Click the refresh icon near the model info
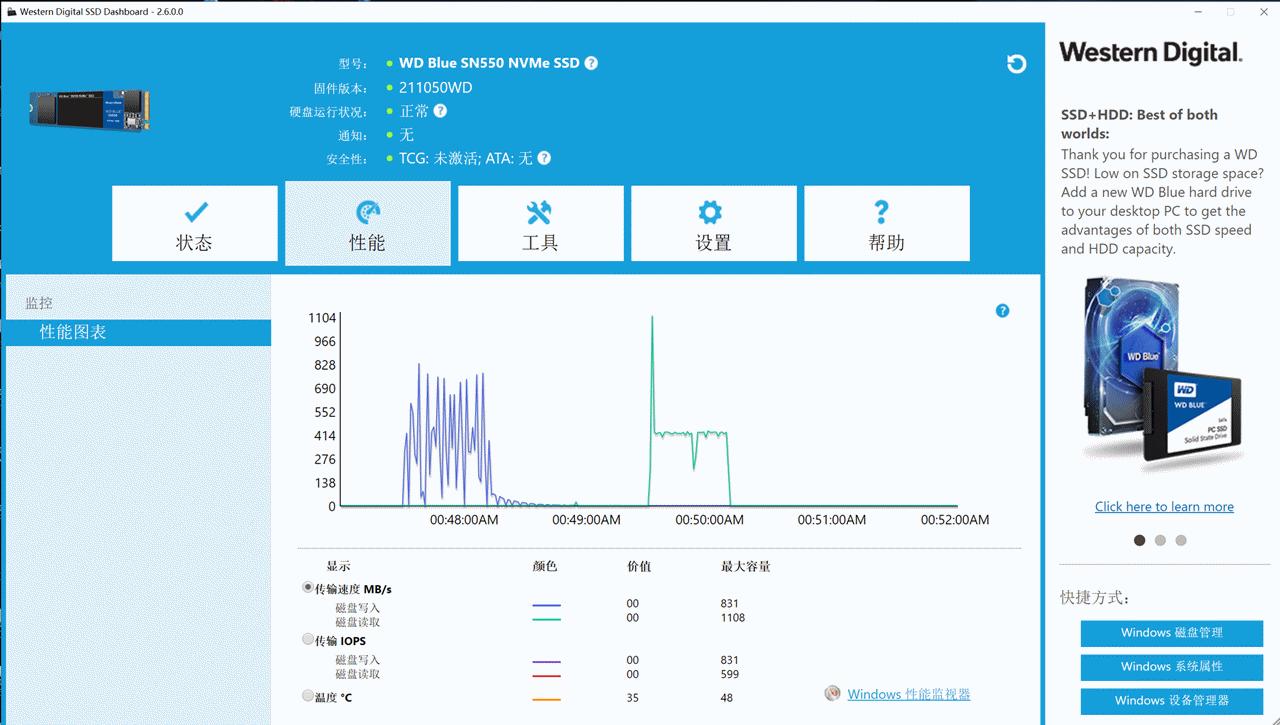 coord(1017,63)
